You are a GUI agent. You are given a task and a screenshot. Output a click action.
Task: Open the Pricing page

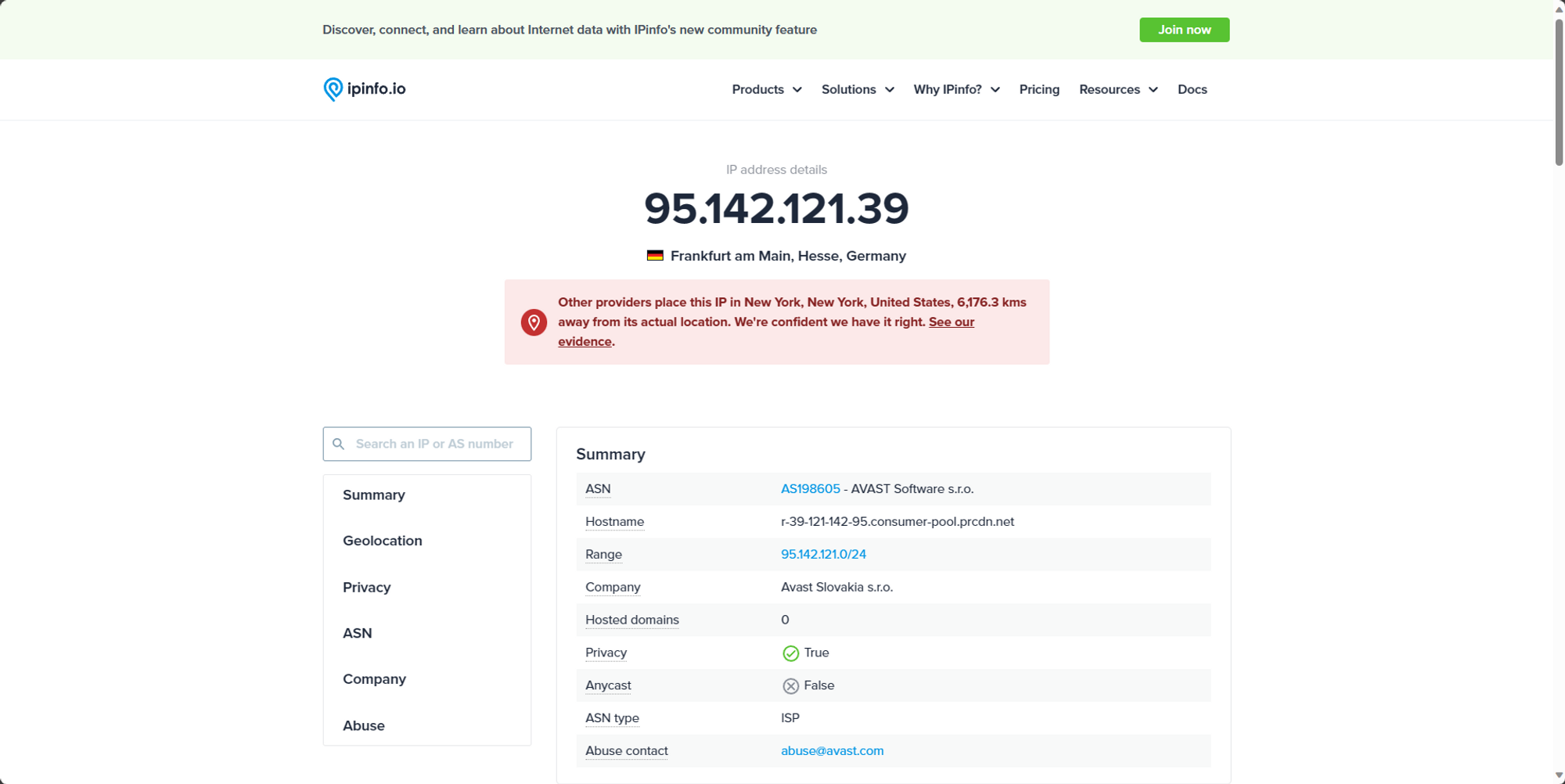point(1039,89)
